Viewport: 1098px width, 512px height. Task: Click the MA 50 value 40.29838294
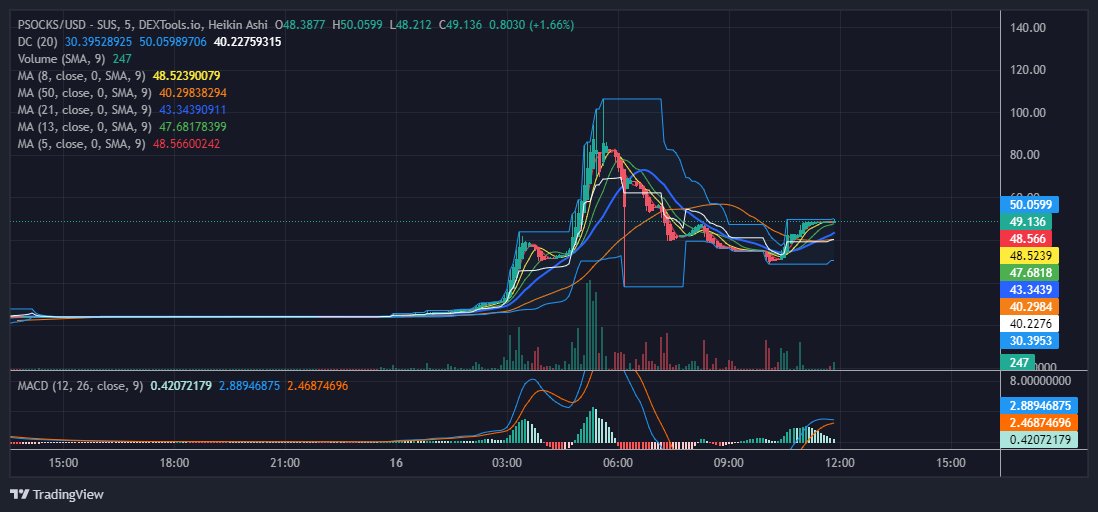click(x=191, y=92)
